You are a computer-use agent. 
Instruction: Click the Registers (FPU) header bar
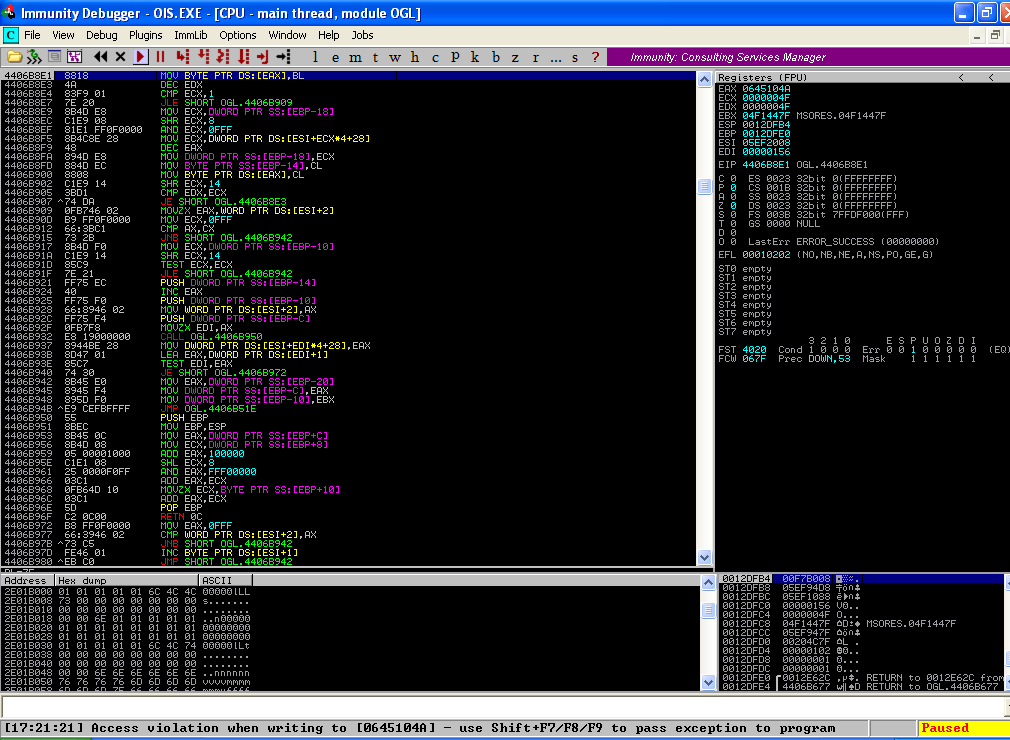pos(862,77)
